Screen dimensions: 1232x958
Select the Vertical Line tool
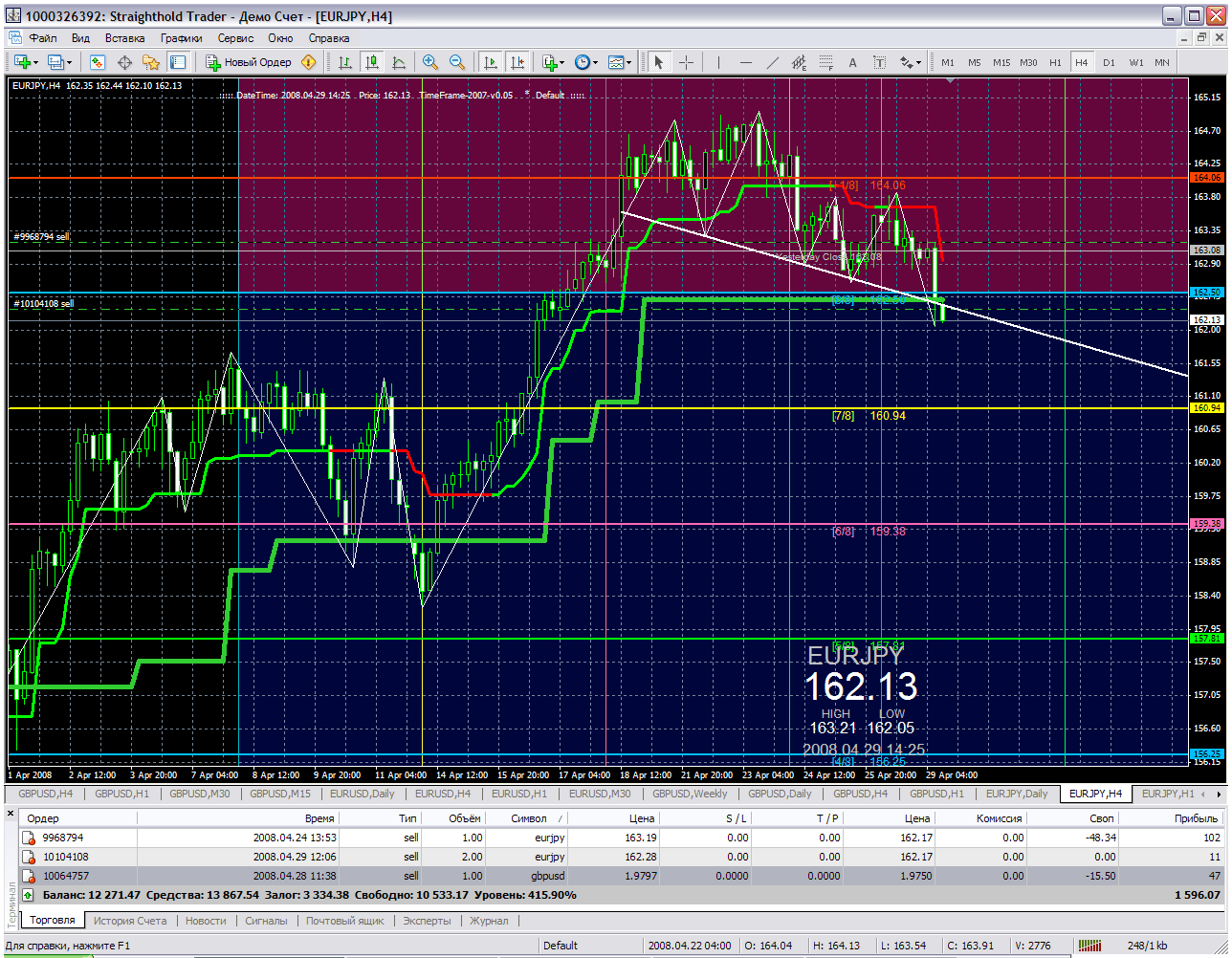[717, 62]
